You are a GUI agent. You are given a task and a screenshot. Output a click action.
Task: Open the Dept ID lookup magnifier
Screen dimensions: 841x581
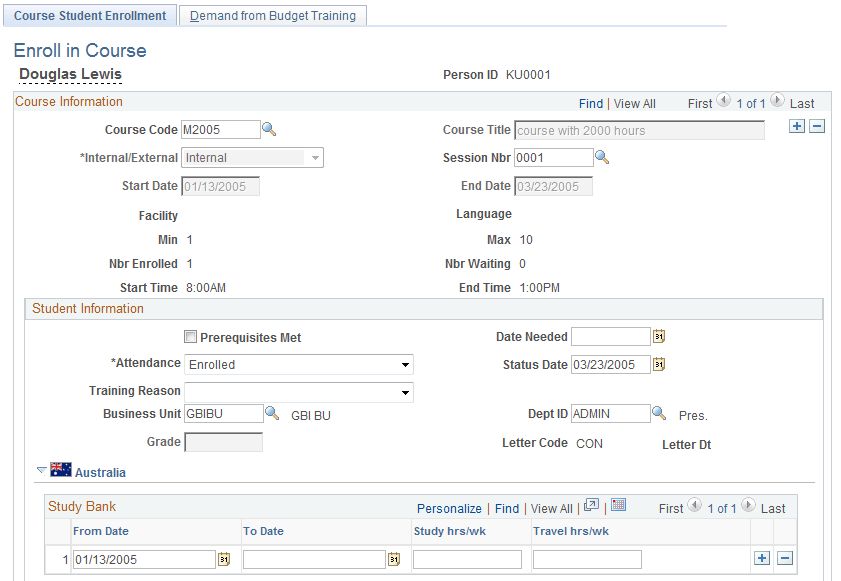(x=658, y=413)
